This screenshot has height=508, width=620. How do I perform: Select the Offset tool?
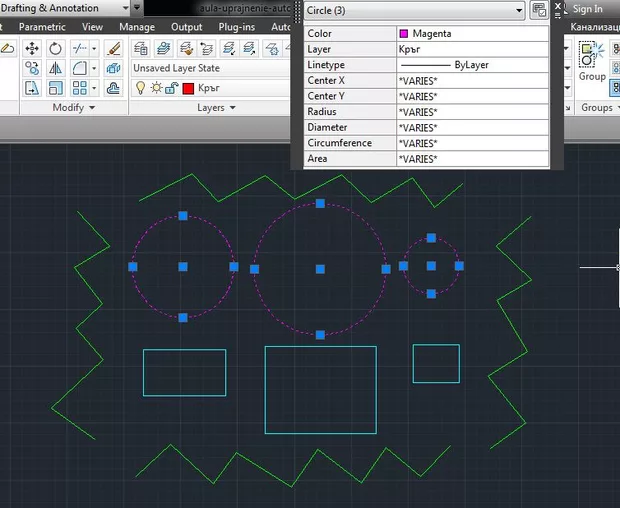(113, 88)
